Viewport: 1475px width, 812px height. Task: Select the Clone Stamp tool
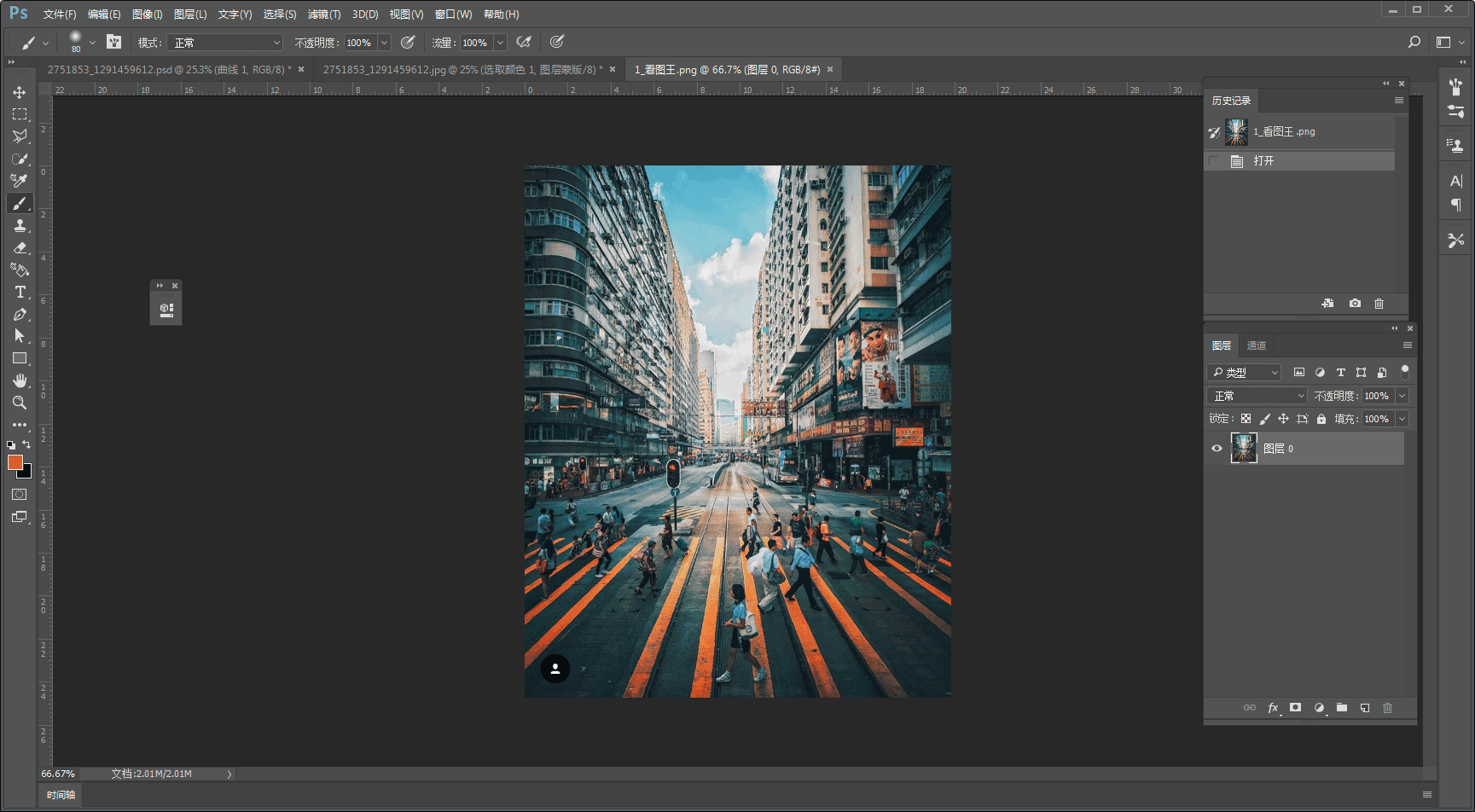(20, 225)
